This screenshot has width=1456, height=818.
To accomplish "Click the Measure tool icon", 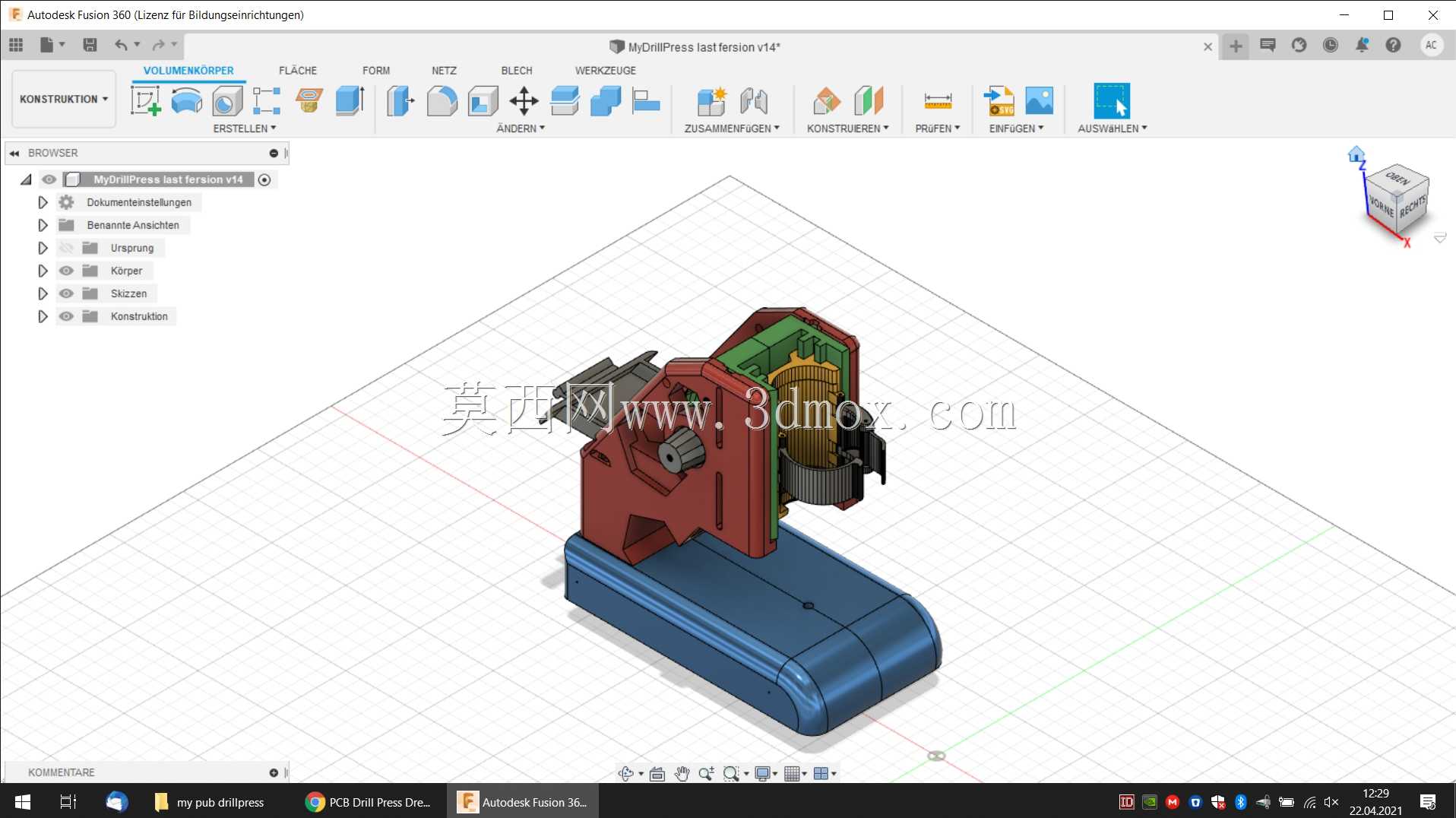I will coord(938,100).
